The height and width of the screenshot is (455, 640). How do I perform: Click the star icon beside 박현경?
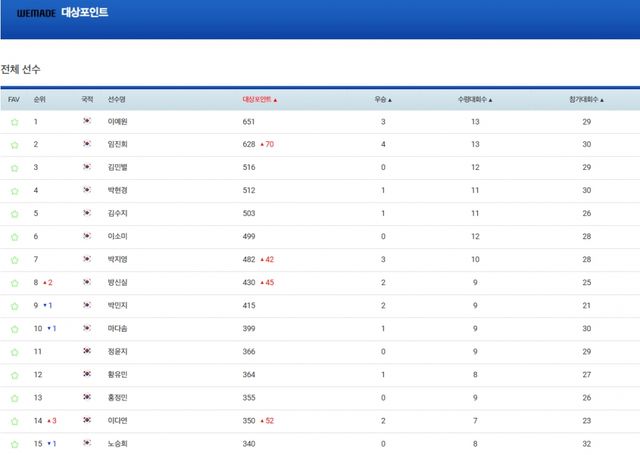[x=14, y=190]
